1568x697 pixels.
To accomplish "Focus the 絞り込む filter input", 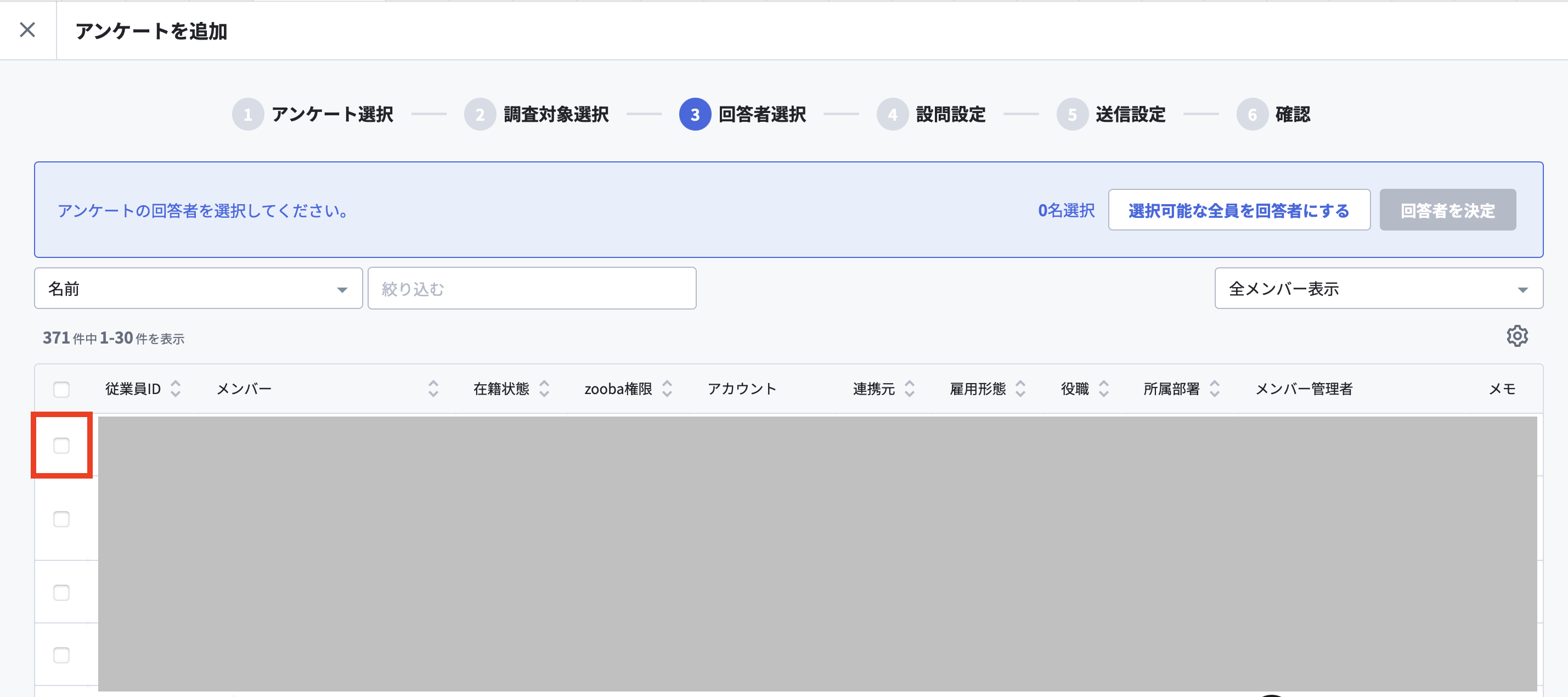I will pos(532,289).
